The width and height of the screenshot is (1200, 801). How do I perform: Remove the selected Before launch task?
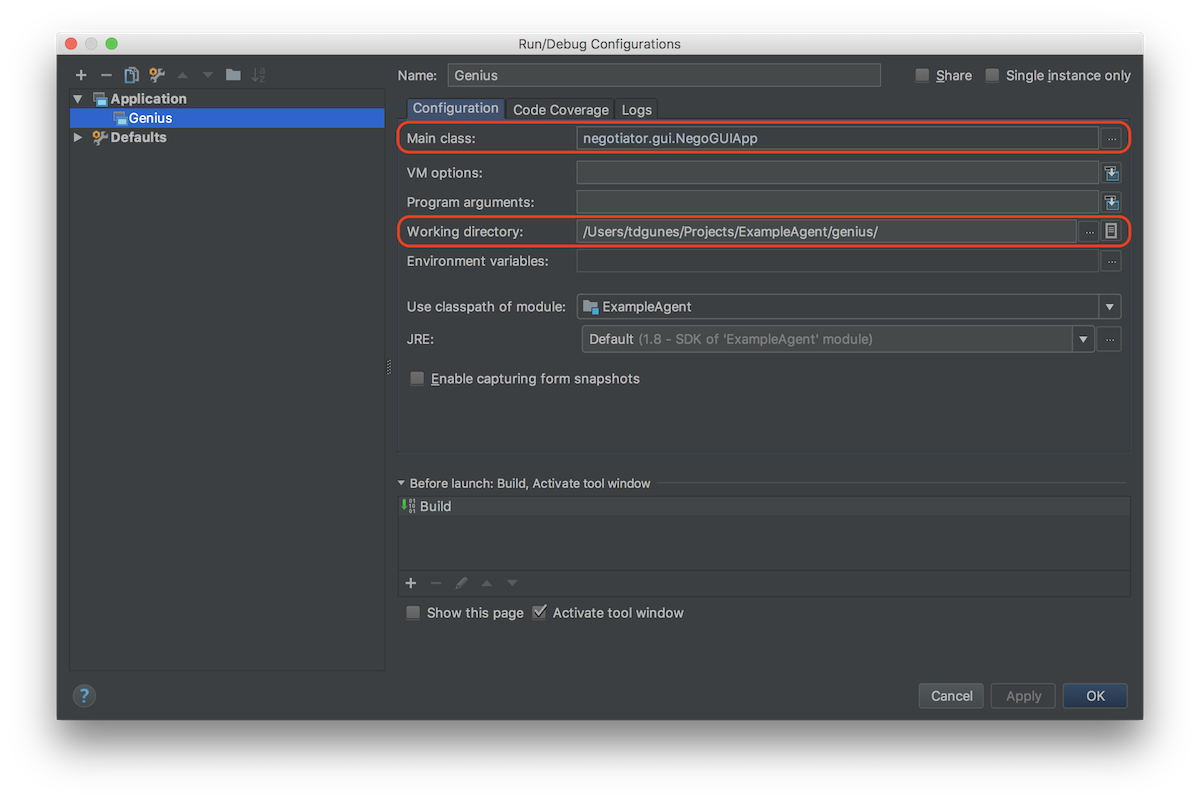pos(436,583)
